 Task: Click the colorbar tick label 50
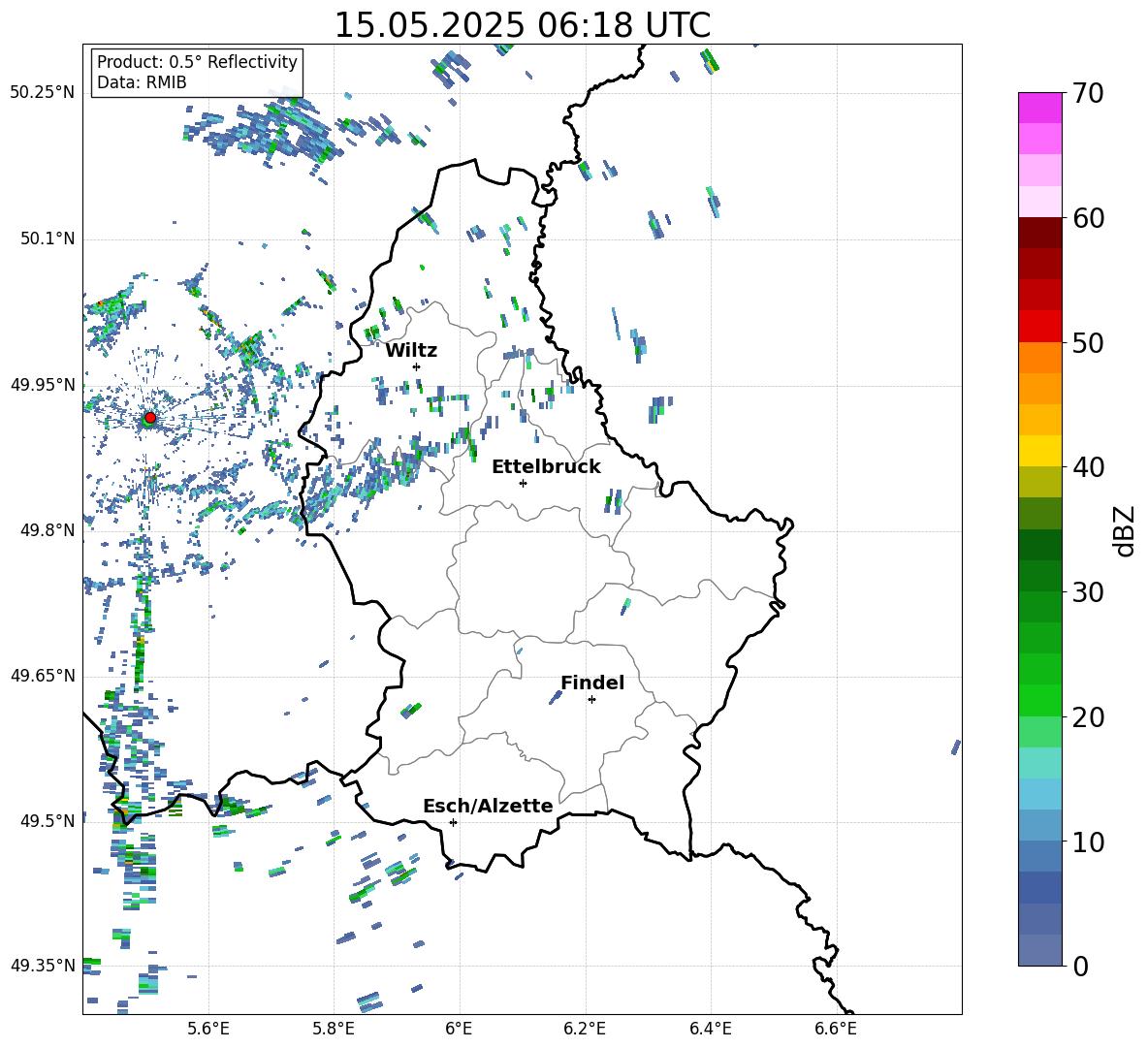click(1088, 342)
